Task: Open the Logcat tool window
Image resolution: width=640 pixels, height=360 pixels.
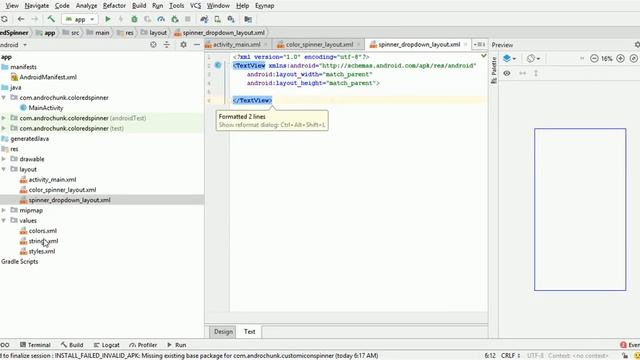Action: tap(107, 345)
